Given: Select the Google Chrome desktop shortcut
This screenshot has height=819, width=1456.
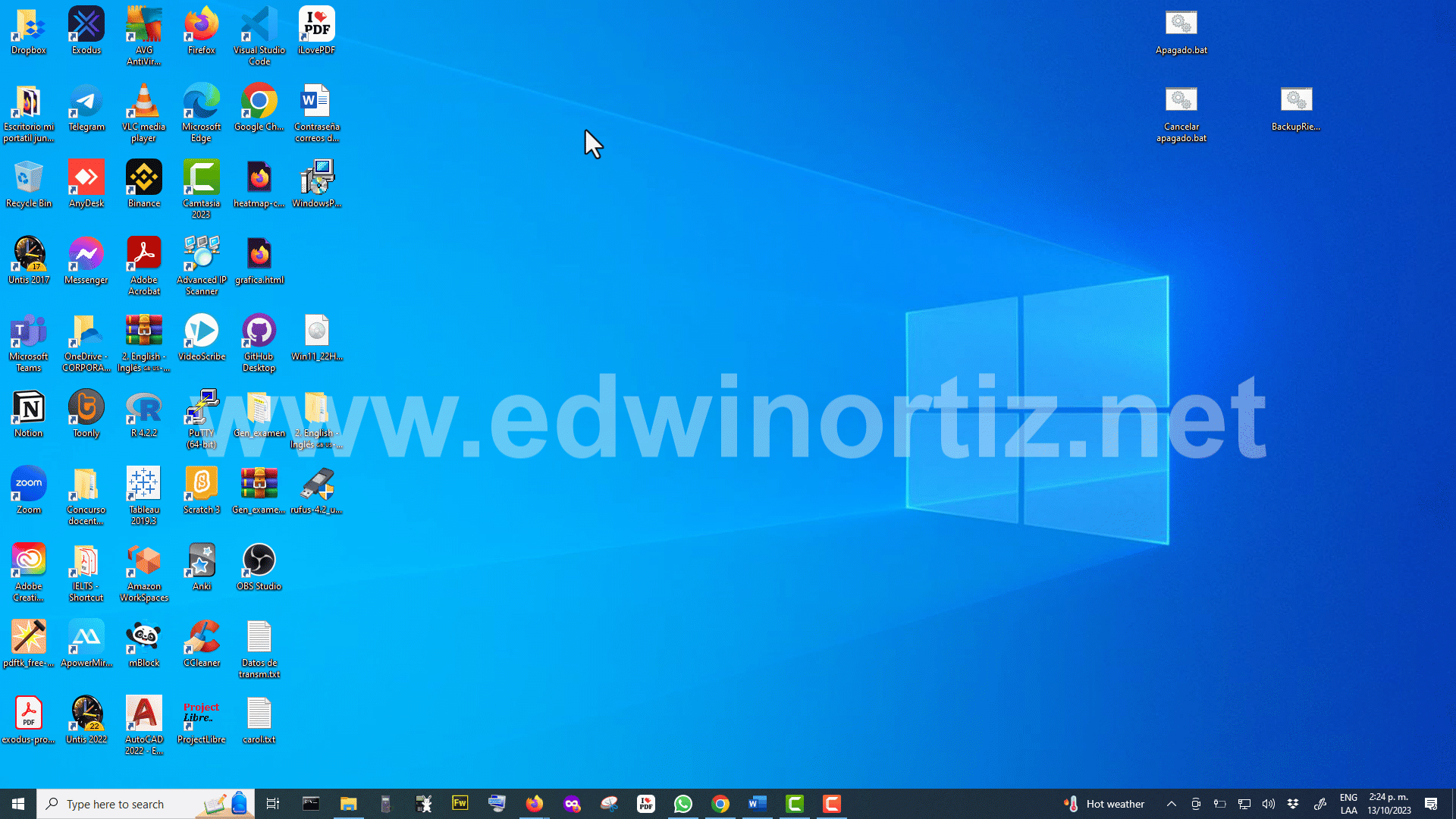Looking at the screenshot, I should (x=259, y=108).
